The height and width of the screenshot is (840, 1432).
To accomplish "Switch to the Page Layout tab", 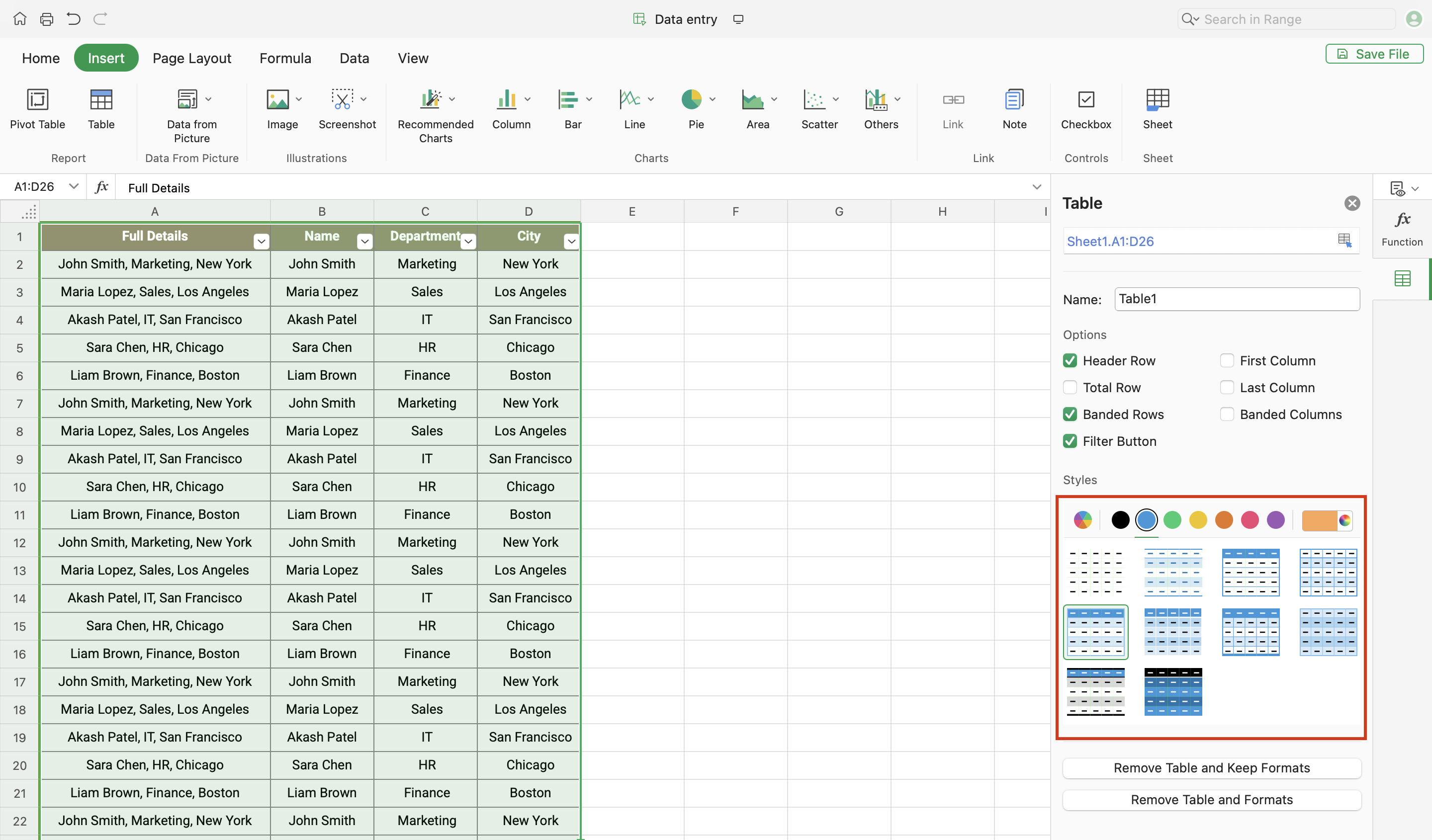I will (x=191, y=58).
